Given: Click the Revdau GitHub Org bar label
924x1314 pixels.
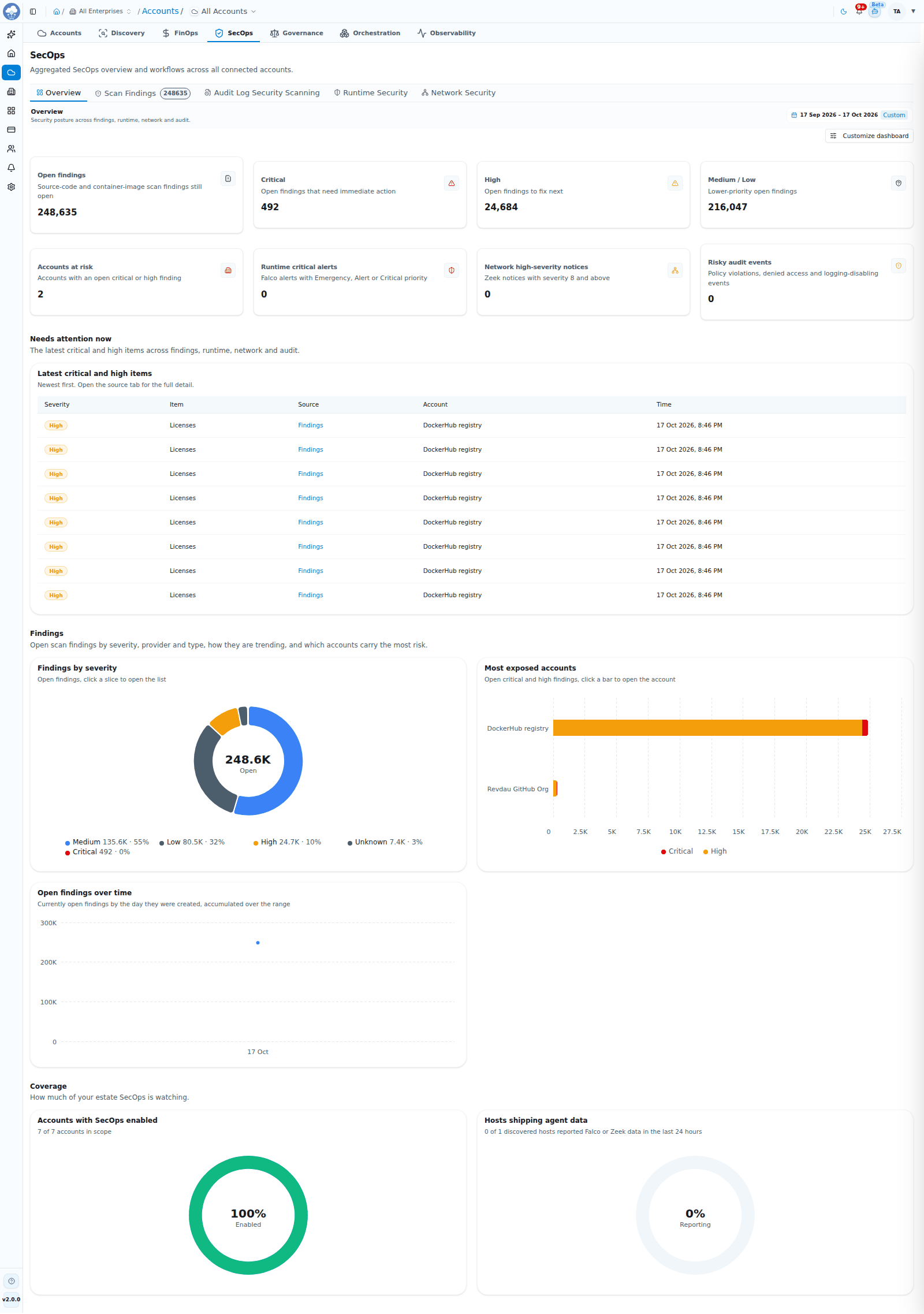Looking at the screenshot, I should pyautogui.click(x=518, y=790).
